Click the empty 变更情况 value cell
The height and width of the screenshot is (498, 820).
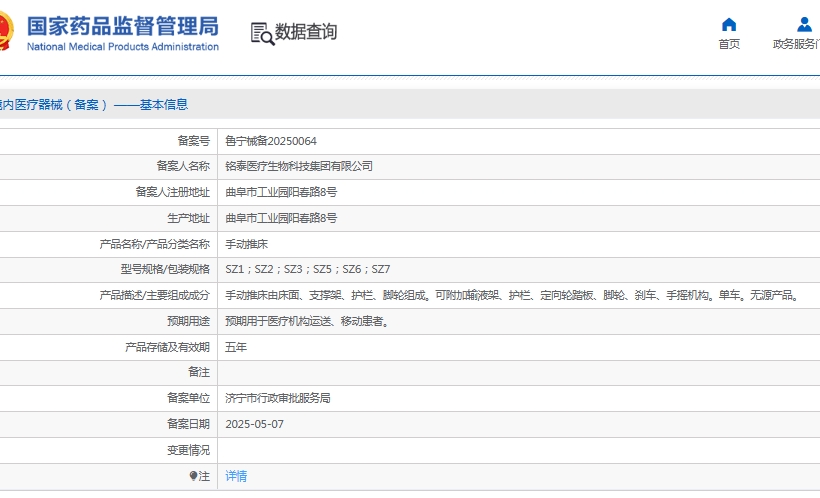[x=519, y=450]
